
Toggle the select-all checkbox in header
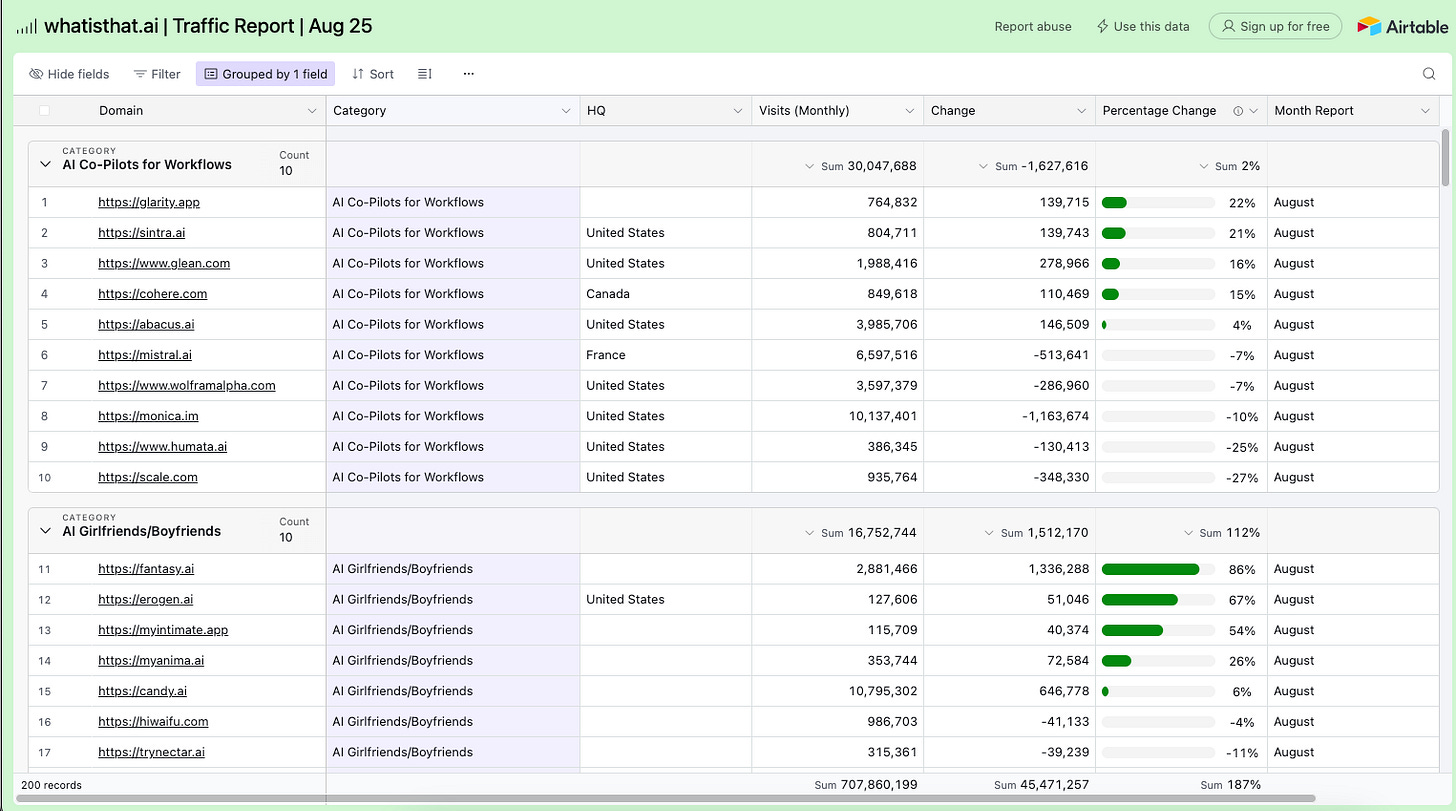44,111
